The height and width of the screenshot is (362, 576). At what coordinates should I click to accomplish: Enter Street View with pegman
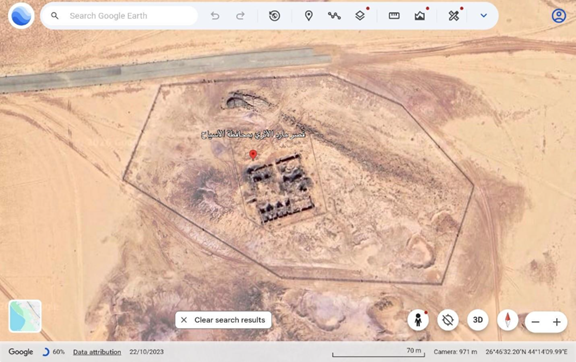point(418,320)
